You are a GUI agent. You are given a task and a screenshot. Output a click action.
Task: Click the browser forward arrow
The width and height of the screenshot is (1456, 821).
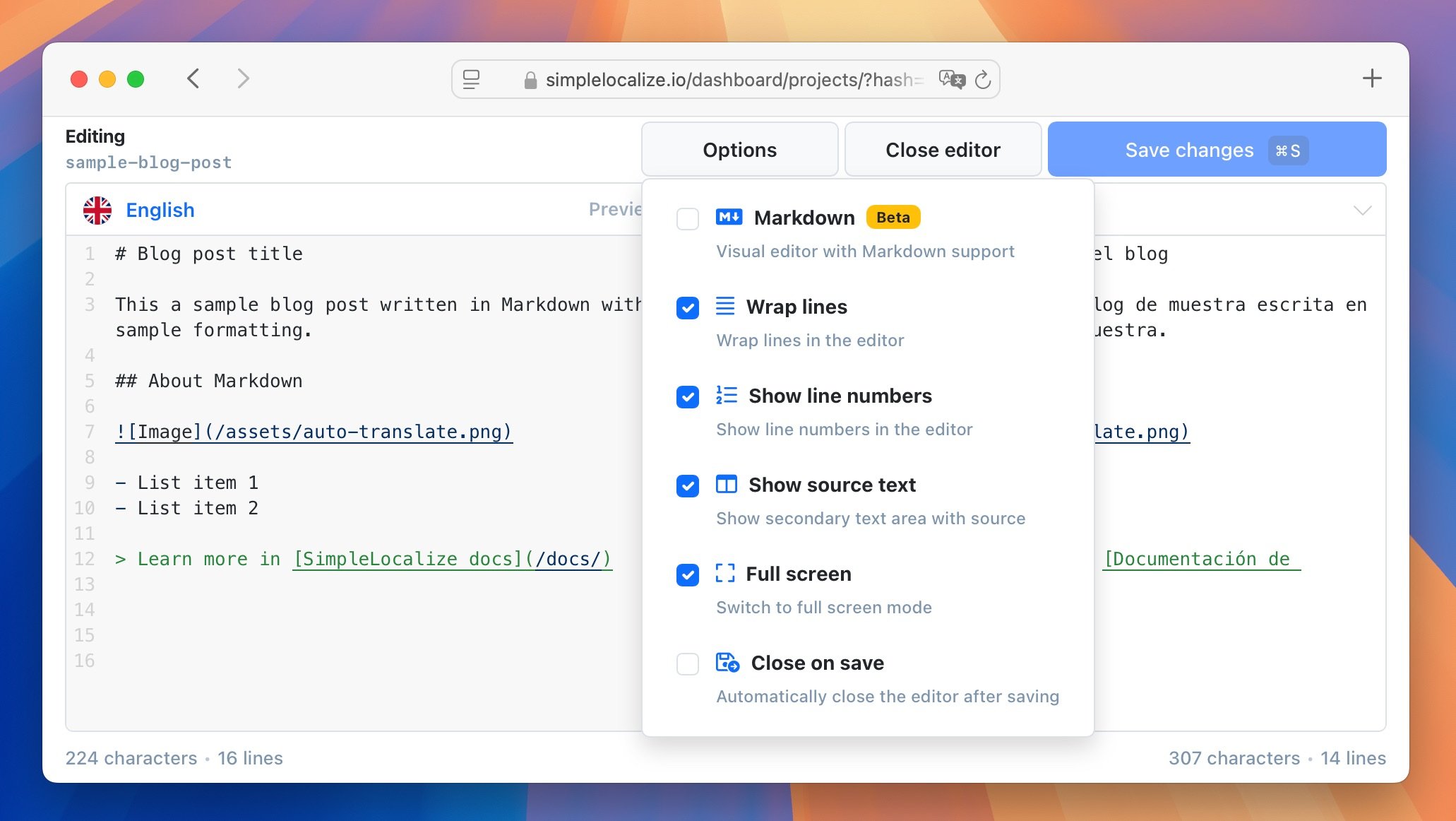pyautogui.click(x=244, y=78)
